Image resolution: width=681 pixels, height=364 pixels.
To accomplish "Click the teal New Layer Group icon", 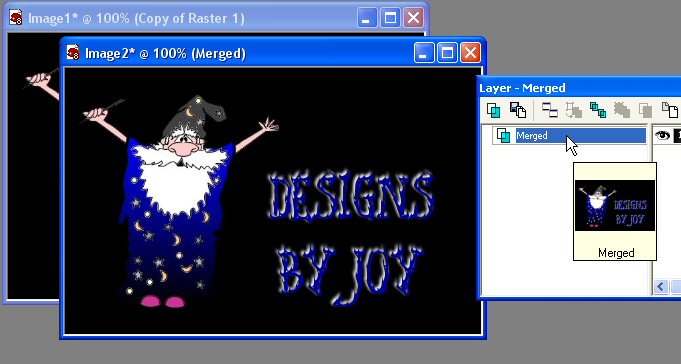I will pyautogui.click(x=598, y=110).
